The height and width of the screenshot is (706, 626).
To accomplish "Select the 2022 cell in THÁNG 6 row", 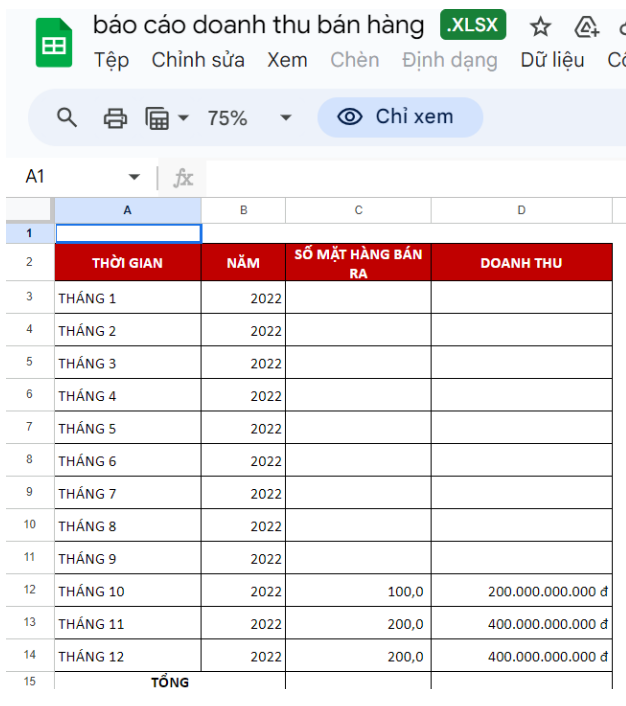I will pos(243,460).
